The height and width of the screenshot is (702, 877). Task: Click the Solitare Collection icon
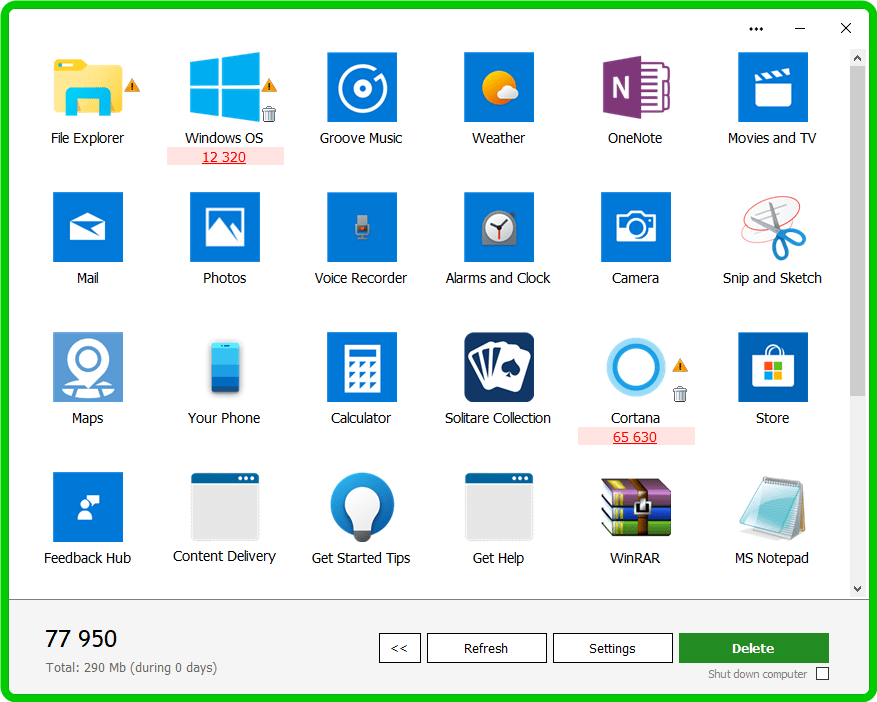click(x=499, y=367)
